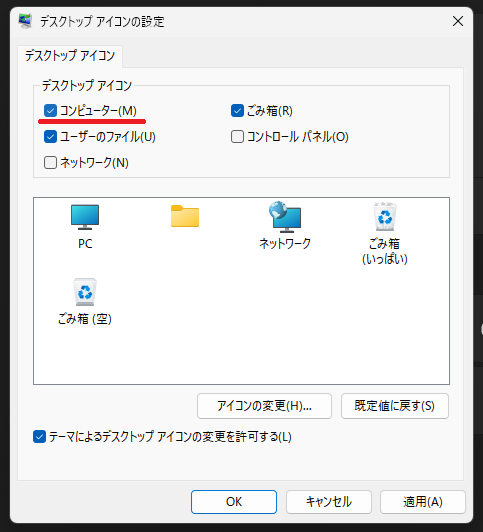Select the yellow user folder icon
Image resolution: width=483 pixels, height=532 pixels.
[x=185, y=216]
